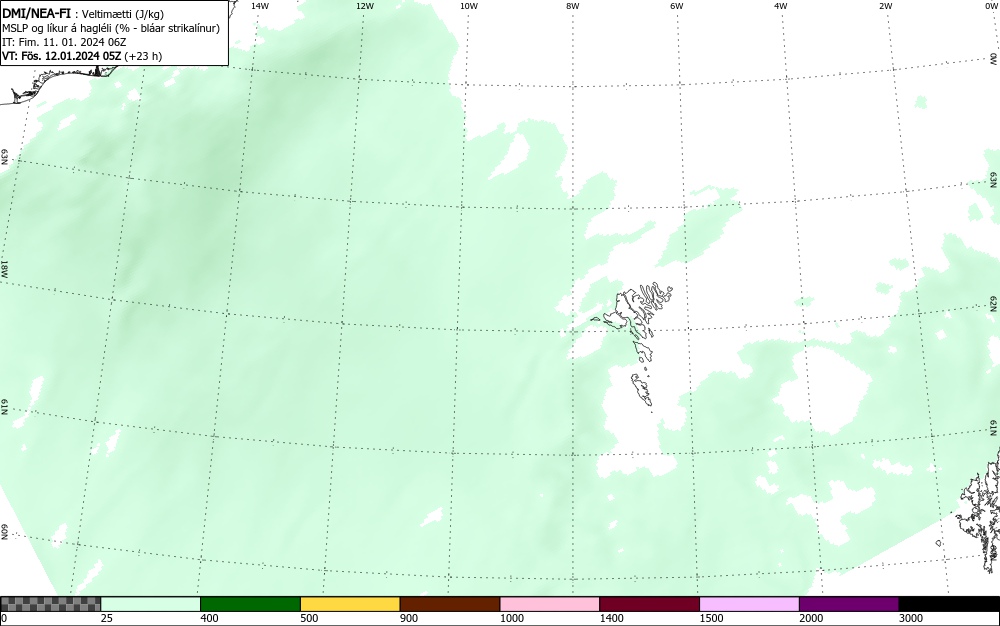Click the '10W' longitude label
The width and height of the screenshot is (1000, 626).
[x=469, y=6]
